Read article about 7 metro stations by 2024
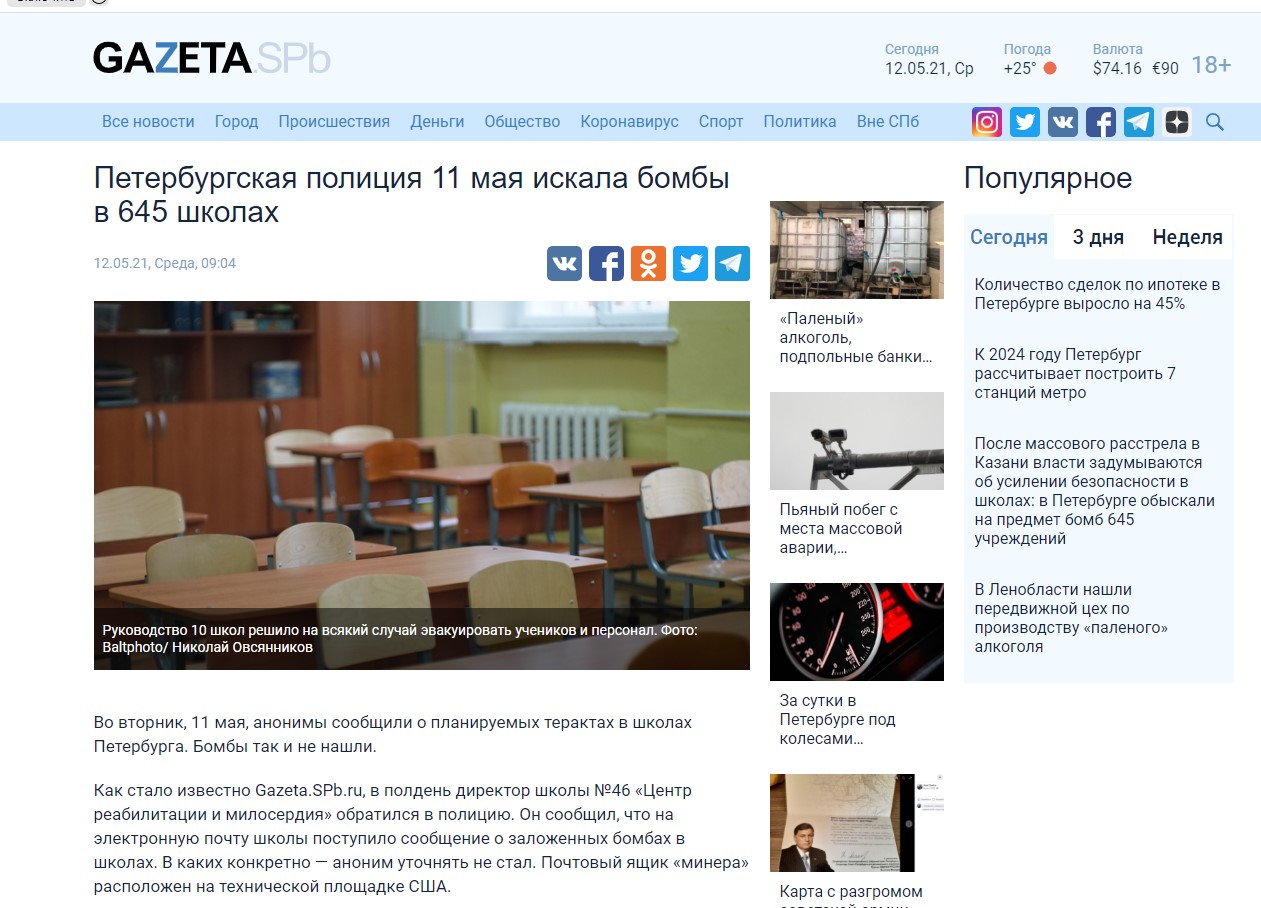The width and height of the screenshot is (1261, 908). coord(1075,374)
